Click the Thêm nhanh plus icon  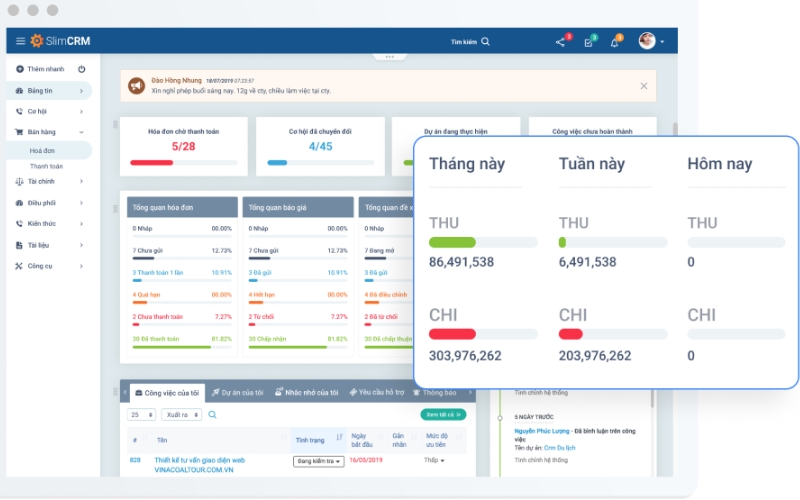coord(19,69)
